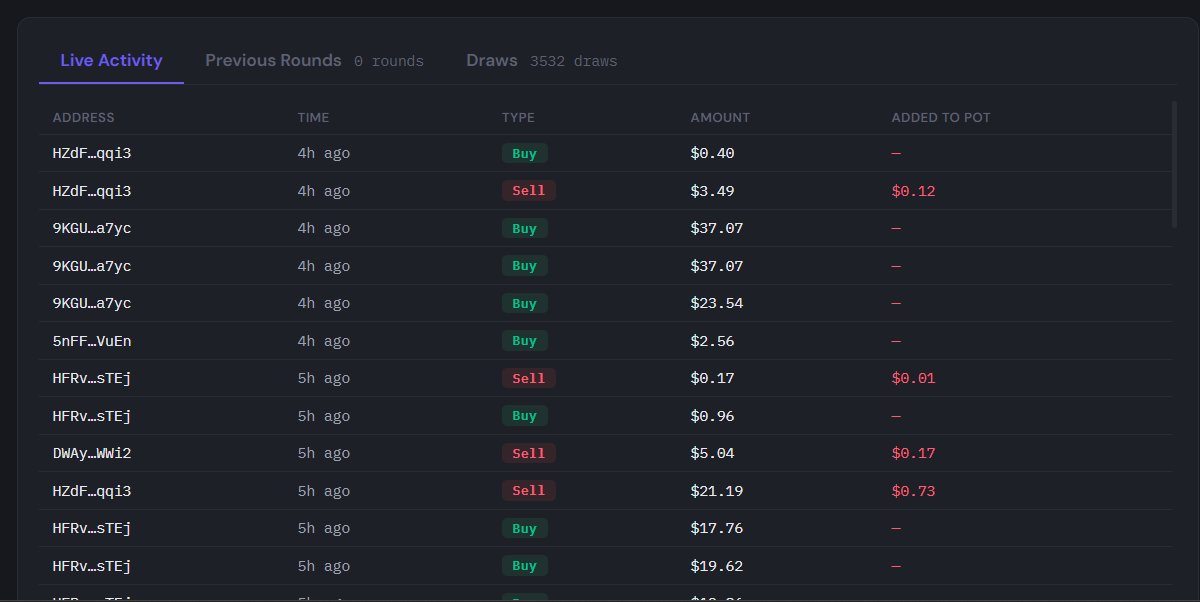This screenshot has width=1200, height=602.
Task: Select address HZdF…qqi3 in the $0.40 row
Action: (x=92, y=153)
